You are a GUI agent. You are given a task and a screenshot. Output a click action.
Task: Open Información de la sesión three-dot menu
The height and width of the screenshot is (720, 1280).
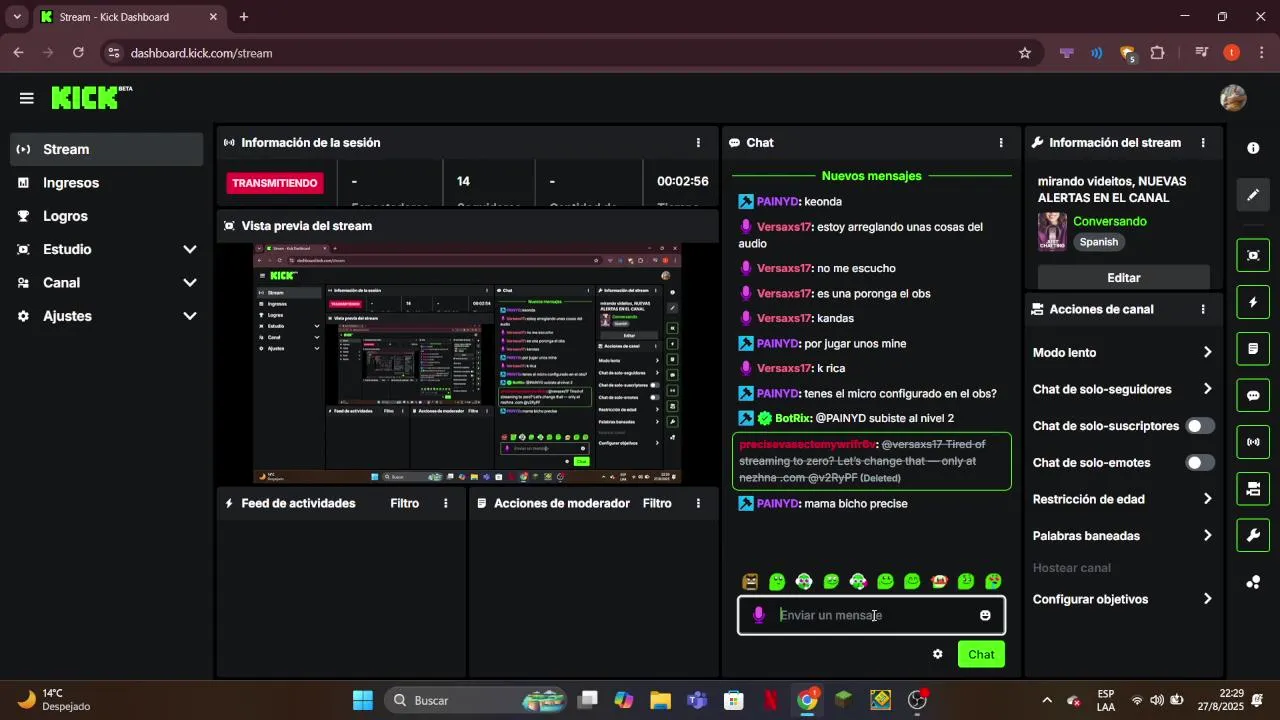[x=698, y=143]
